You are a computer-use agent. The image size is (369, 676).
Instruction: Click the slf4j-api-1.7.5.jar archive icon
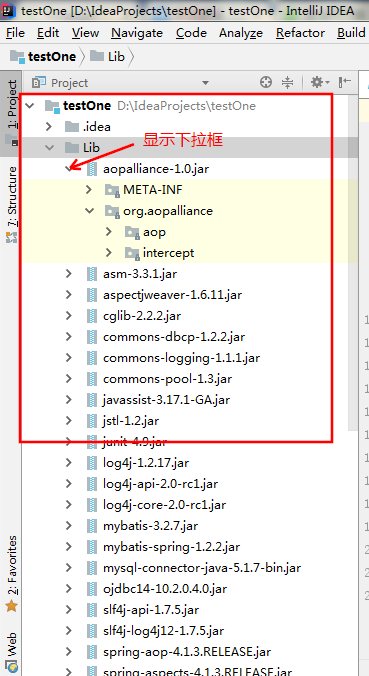coord(92,610)
